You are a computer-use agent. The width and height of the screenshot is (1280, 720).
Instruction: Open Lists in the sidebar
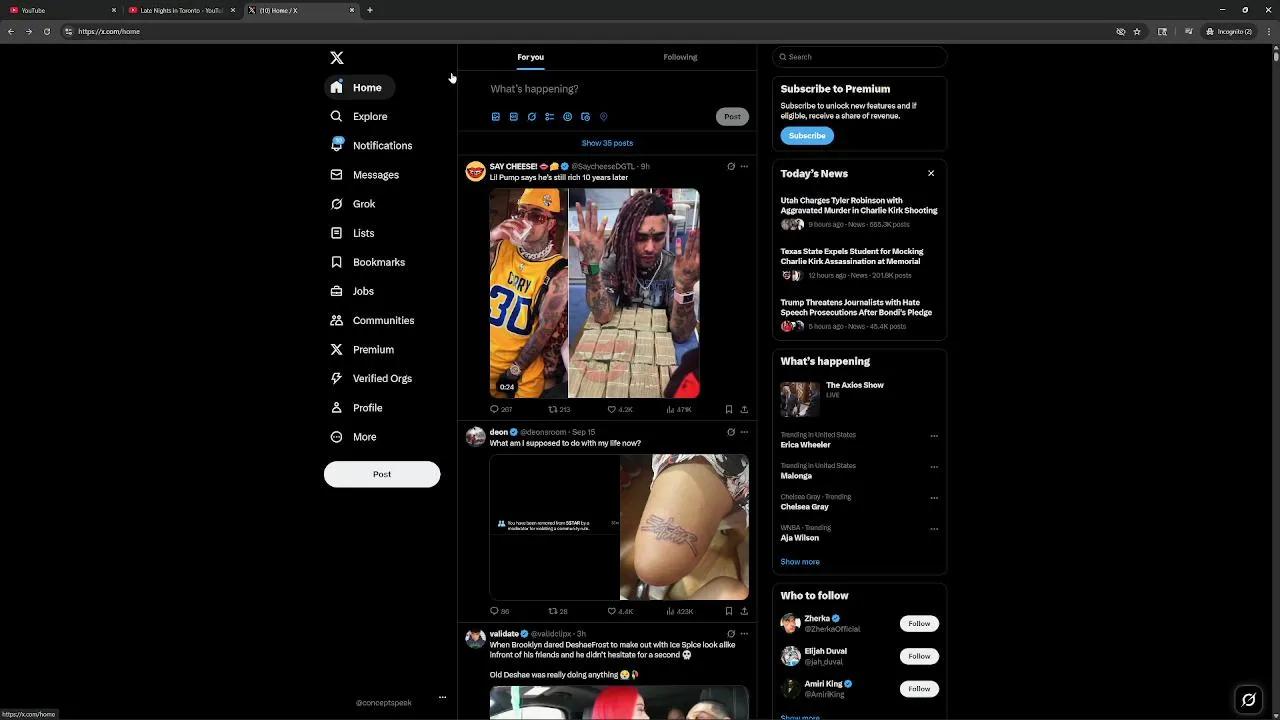point(353,233)
